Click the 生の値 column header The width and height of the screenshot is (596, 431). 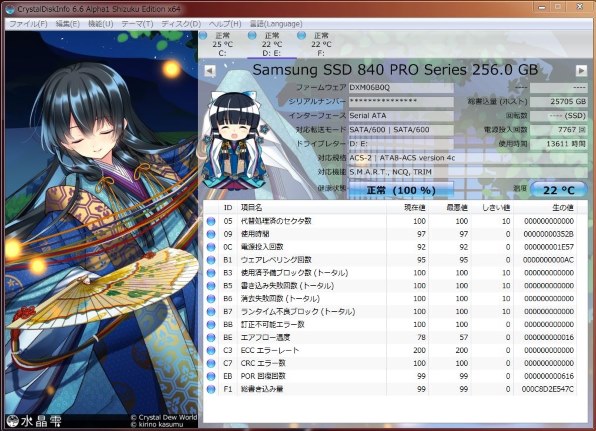[x=545, y=208]
